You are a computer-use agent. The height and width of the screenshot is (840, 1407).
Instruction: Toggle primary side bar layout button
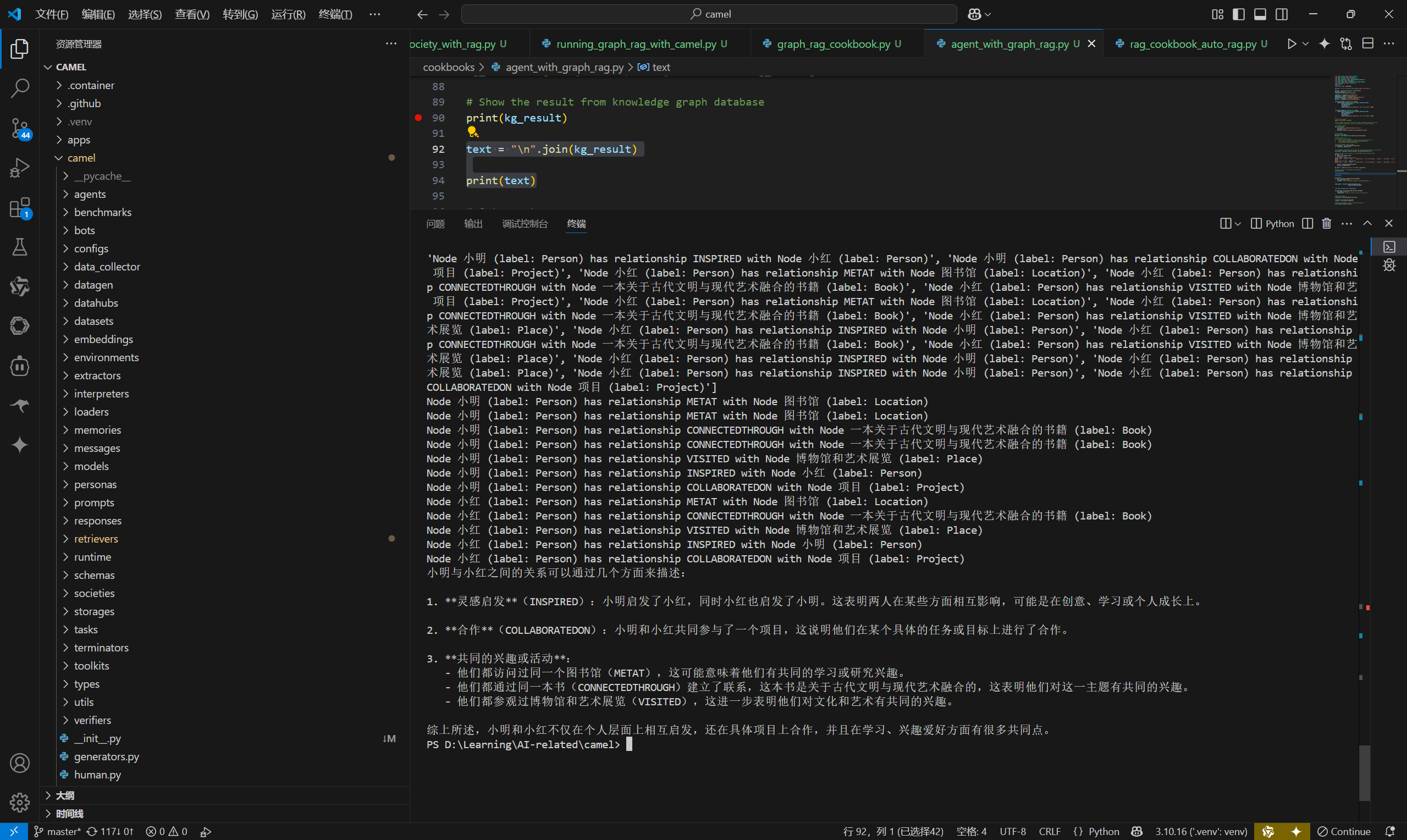point(1238,14)
